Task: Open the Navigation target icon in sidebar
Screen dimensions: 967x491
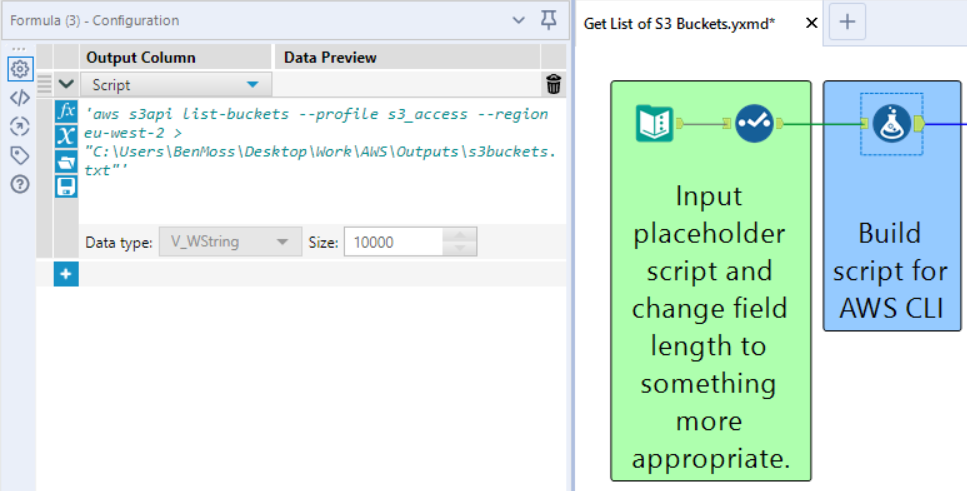Action: point(20,126)
